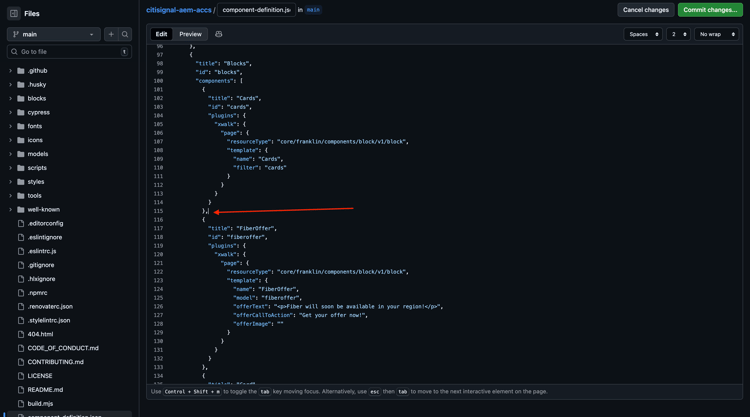Open the citisignal-aem-accs repository link
750x417 pixels.
tap(178, 10)
